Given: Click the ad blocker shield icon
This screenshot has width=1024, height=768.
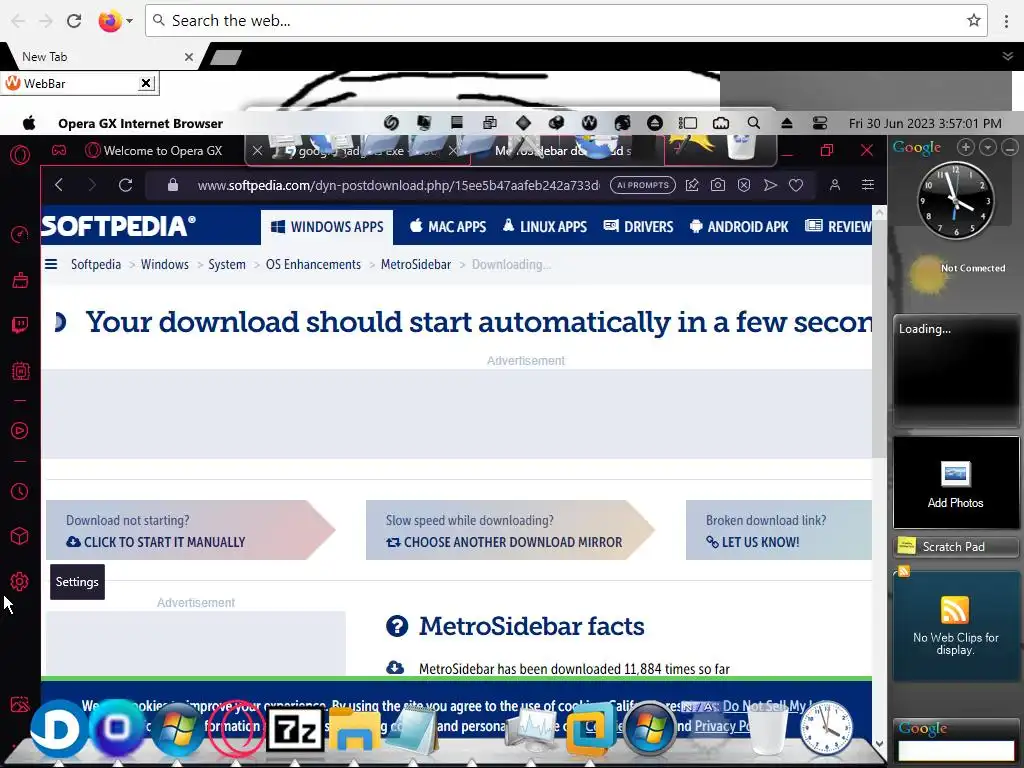Looking at the screenshot, I should (744, 185).
